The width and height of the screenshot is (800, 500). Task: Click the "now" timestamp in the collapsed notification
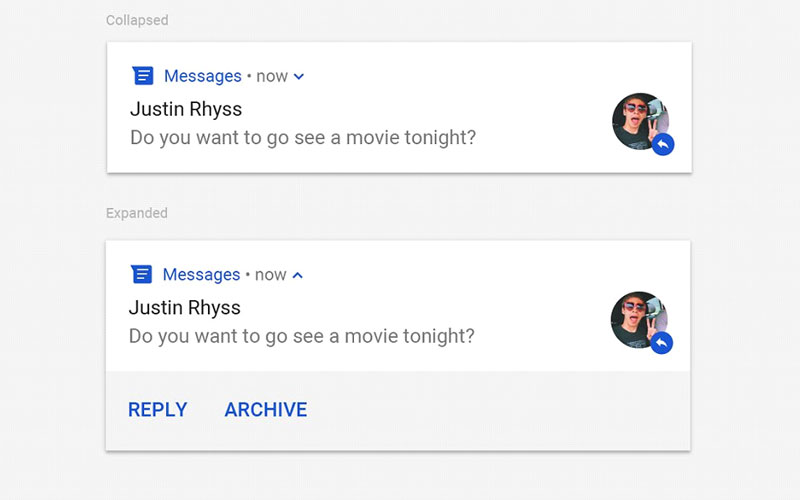(272, 76)
